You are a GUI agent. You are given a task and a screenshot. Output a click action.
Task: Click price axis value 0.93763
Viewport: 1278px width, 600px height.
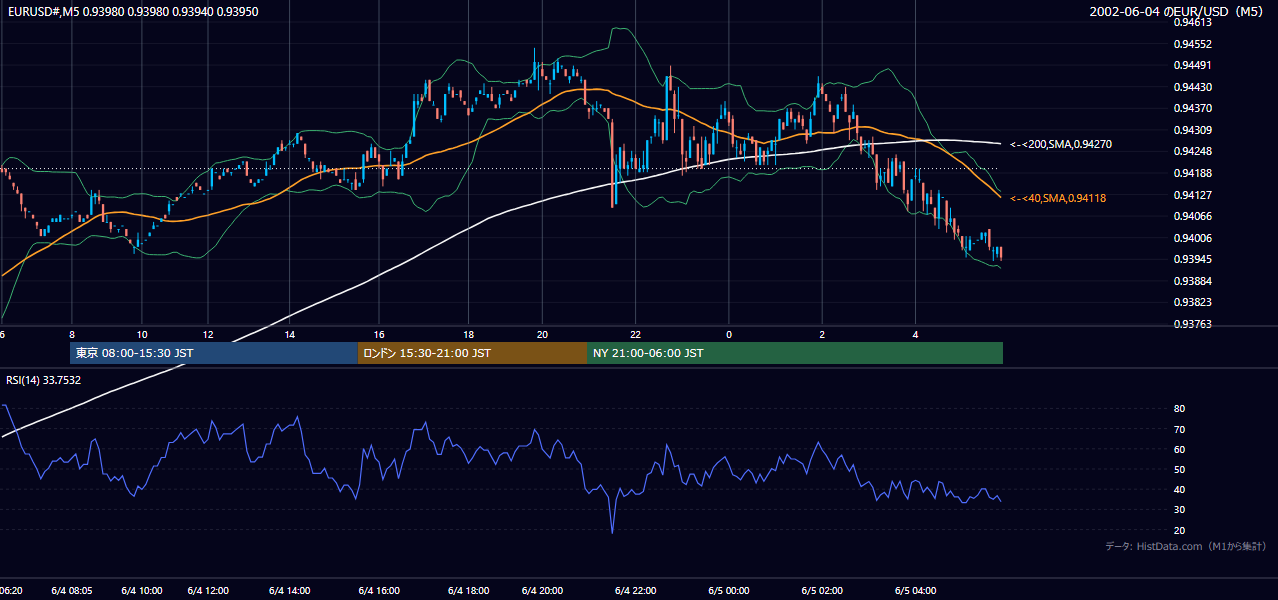click(1192, 324)
